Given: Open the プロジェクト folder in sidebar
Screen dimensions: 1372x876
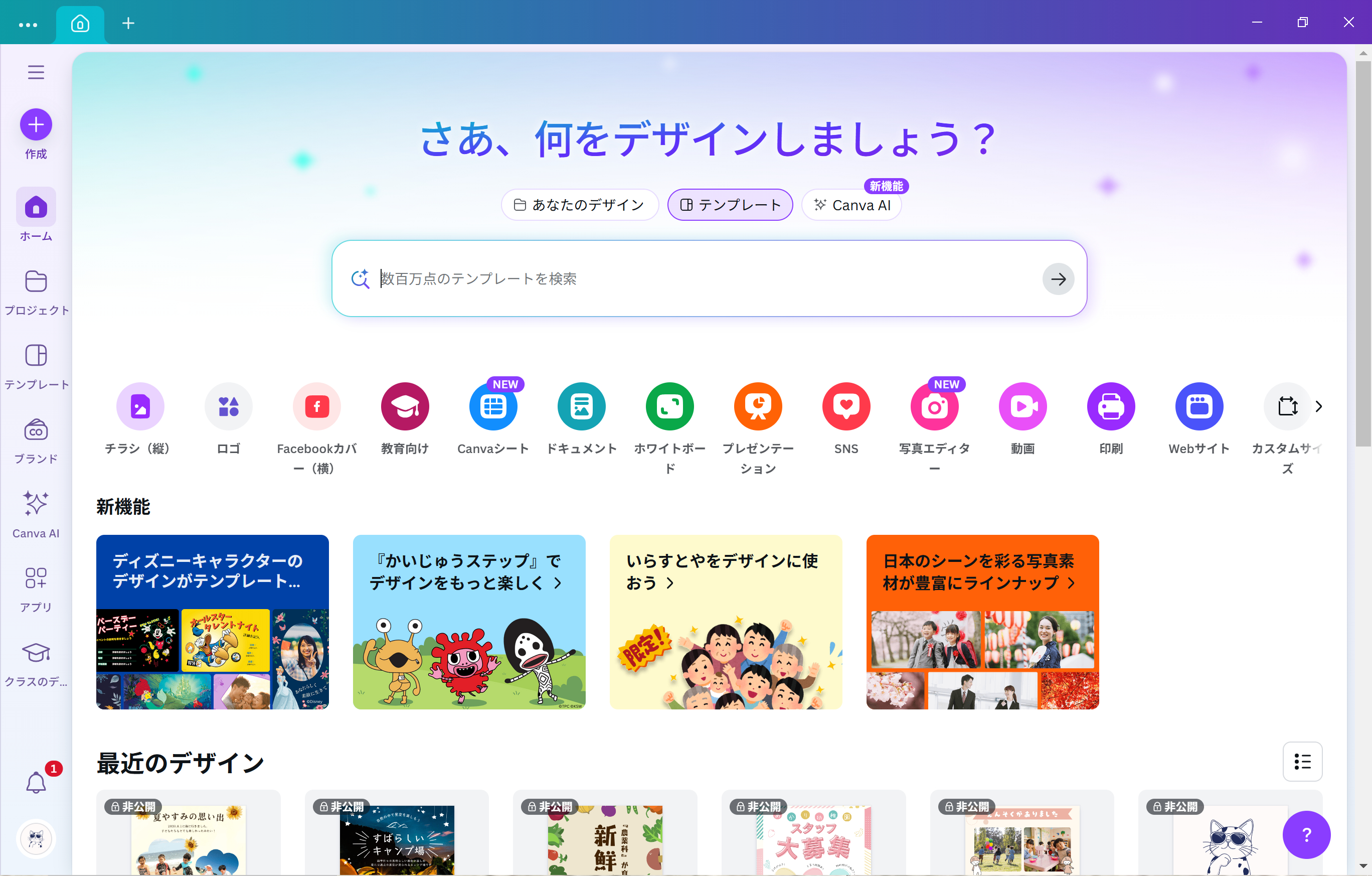Looking at the screenshot, I should pos(36,281).
